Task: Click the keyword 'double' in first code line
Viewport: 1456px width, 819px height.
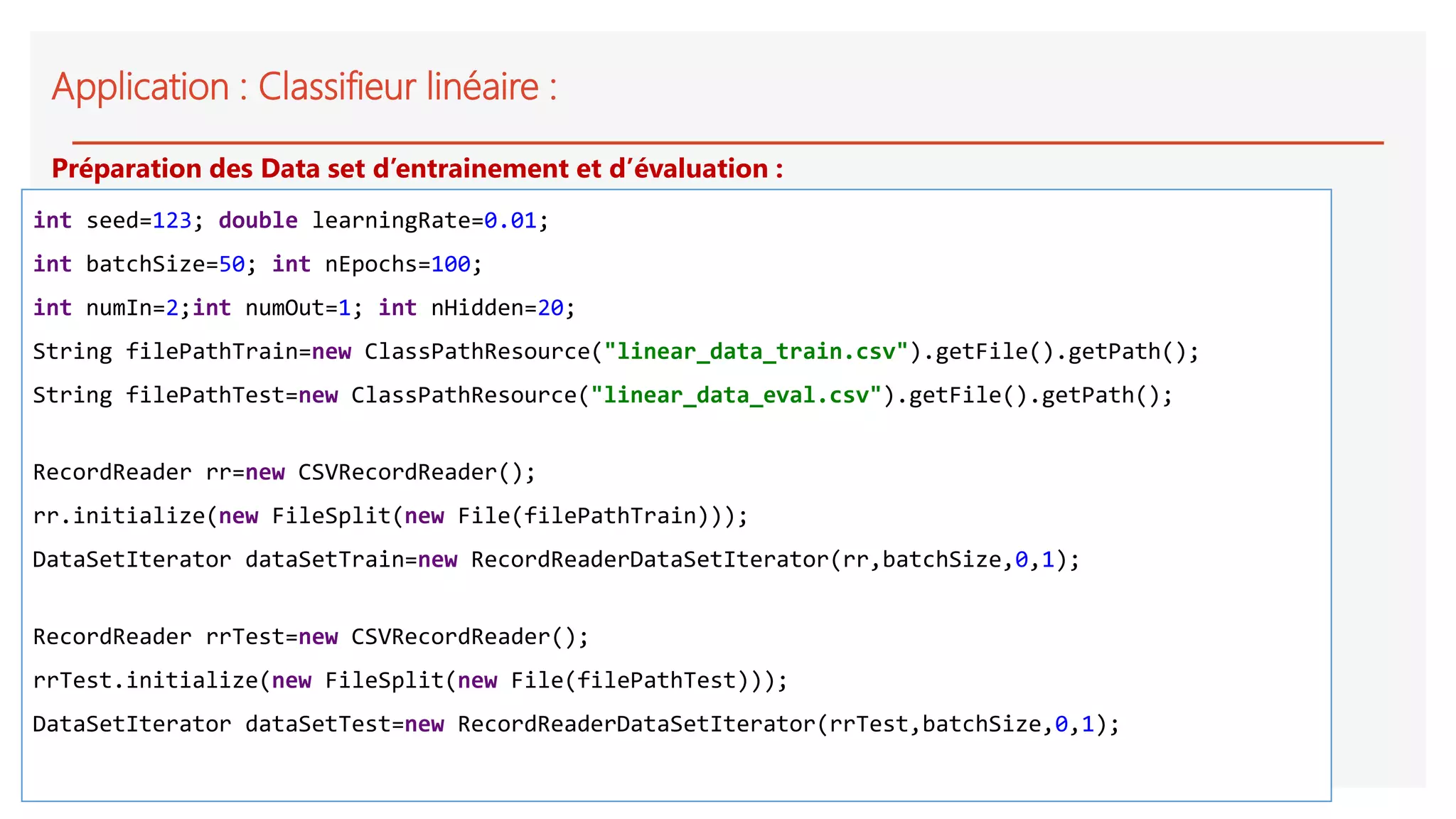Action: coord(258,220)
